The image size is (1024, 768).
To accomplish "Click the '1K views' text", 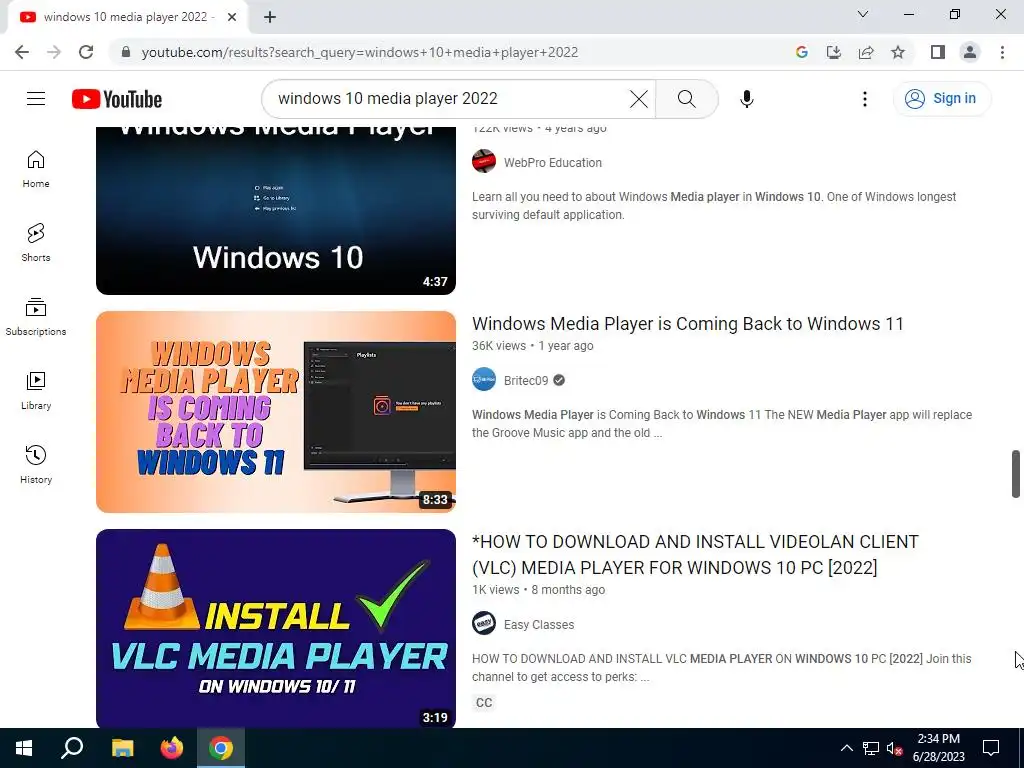I will coord(496,590).
